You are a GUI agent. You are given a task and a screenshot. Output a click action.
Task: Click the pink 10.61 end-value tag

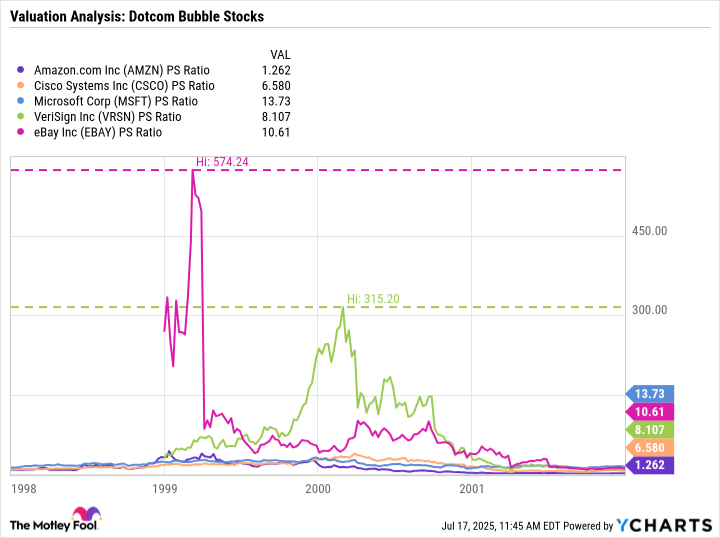coord(650,412)
